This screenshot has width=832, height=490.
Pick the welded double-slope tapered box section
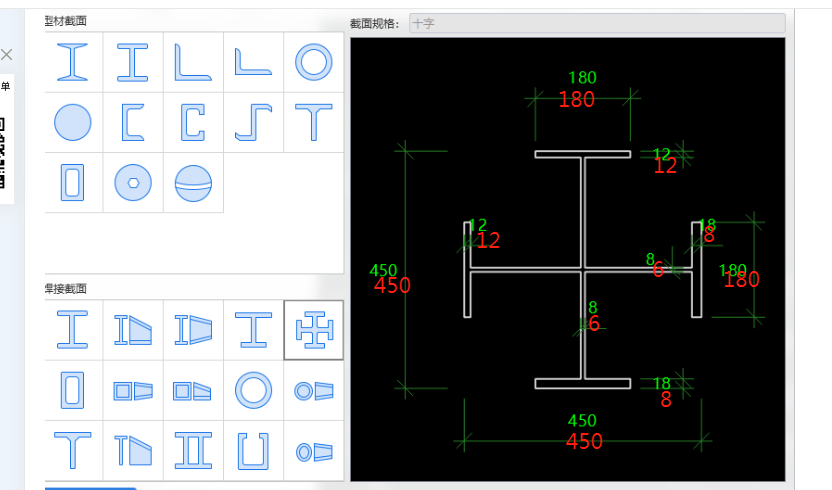pyautogui.click(x=133, y=390)
